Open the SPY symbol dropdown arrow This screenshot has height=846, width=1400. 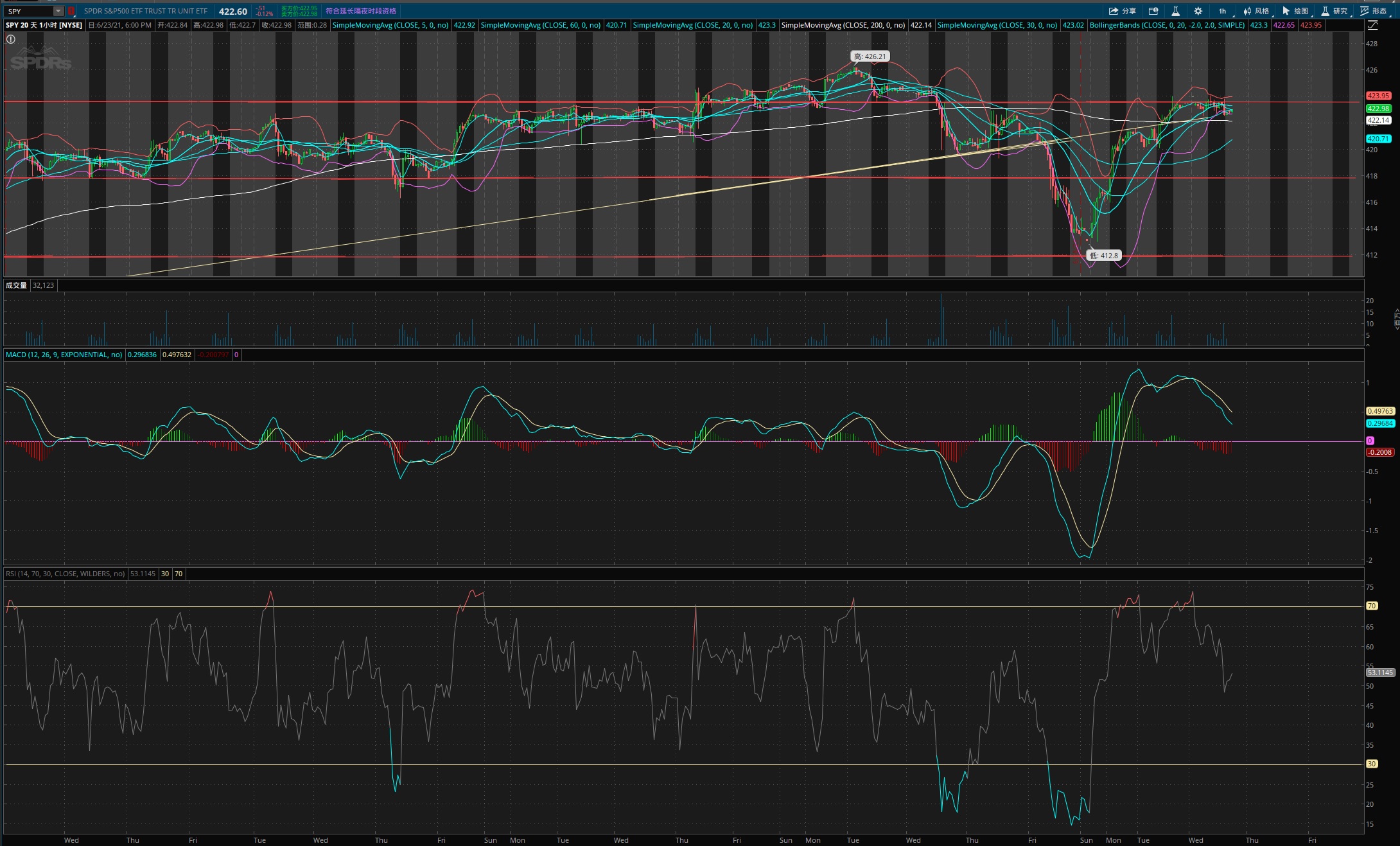coord(58,11)
